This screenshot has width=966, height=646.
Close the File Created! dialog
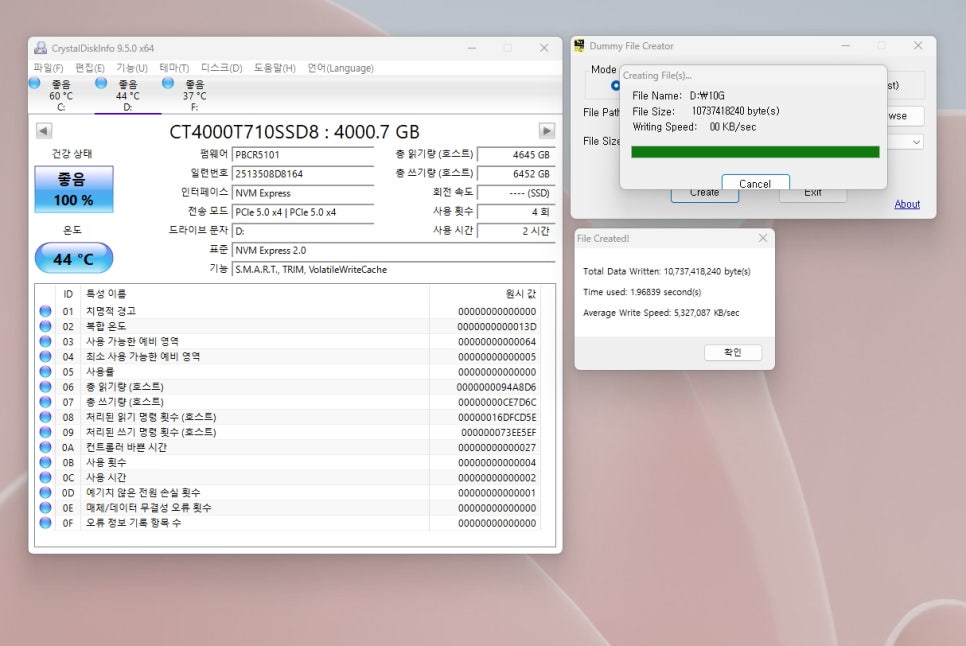(x=763, y=238)
